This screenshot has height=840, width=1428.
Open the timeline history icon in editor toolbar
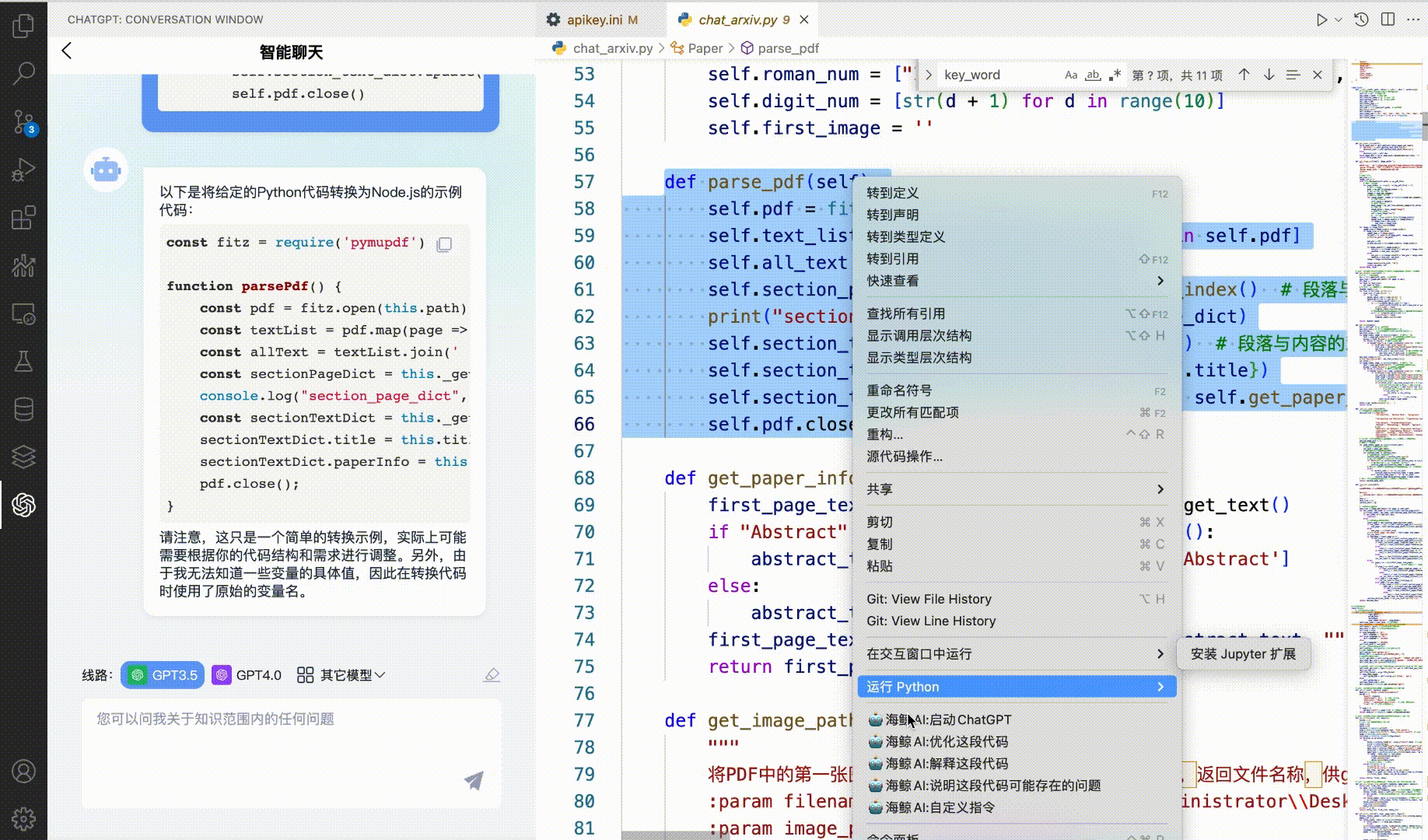point(1361,19)
